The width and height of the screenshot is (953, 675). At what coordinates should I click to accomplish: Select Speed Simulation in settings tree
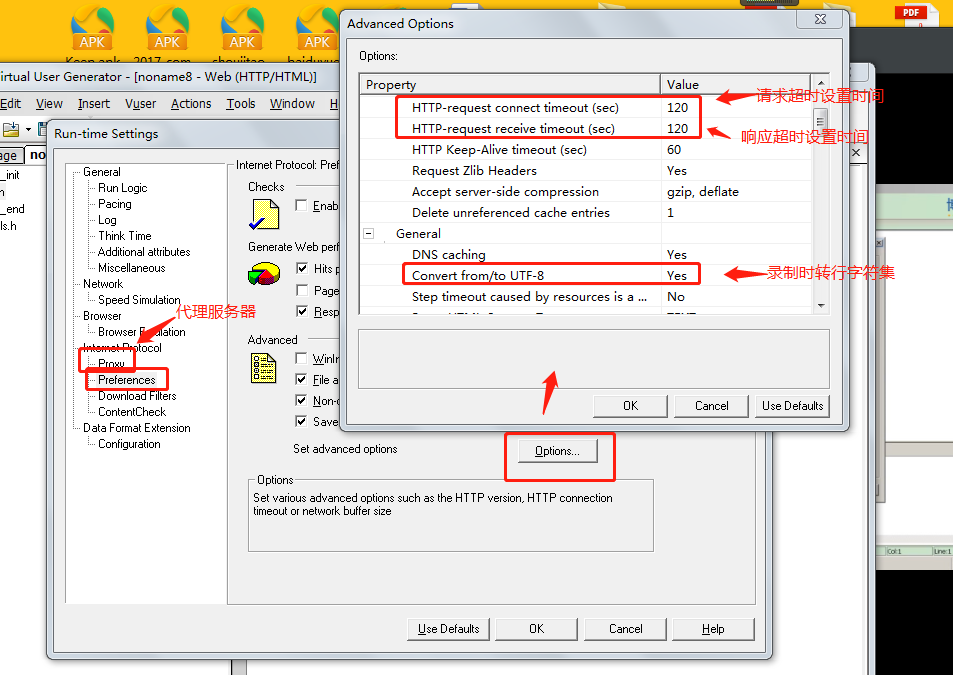tap(139, 300)
